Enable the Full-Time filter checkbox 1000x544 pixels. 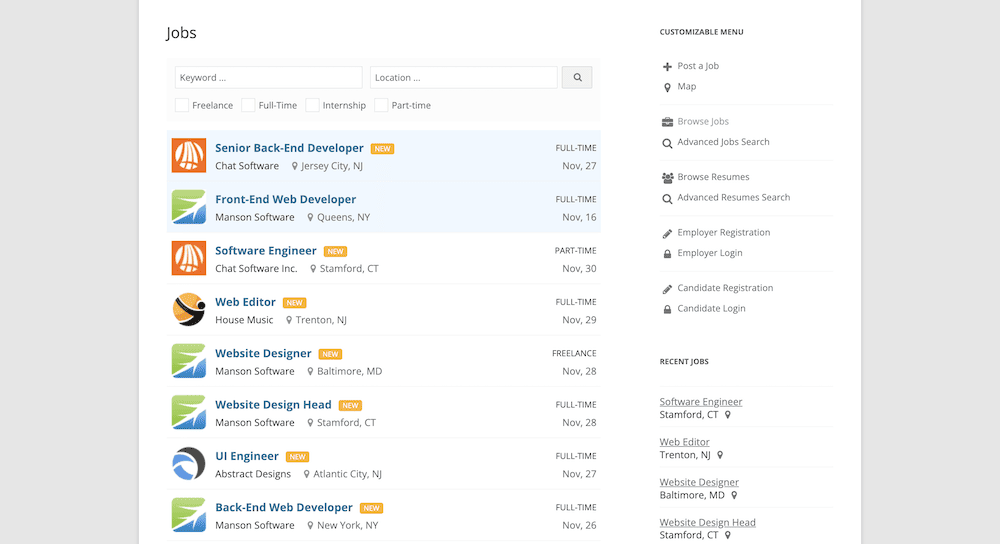tap(248, 105)
